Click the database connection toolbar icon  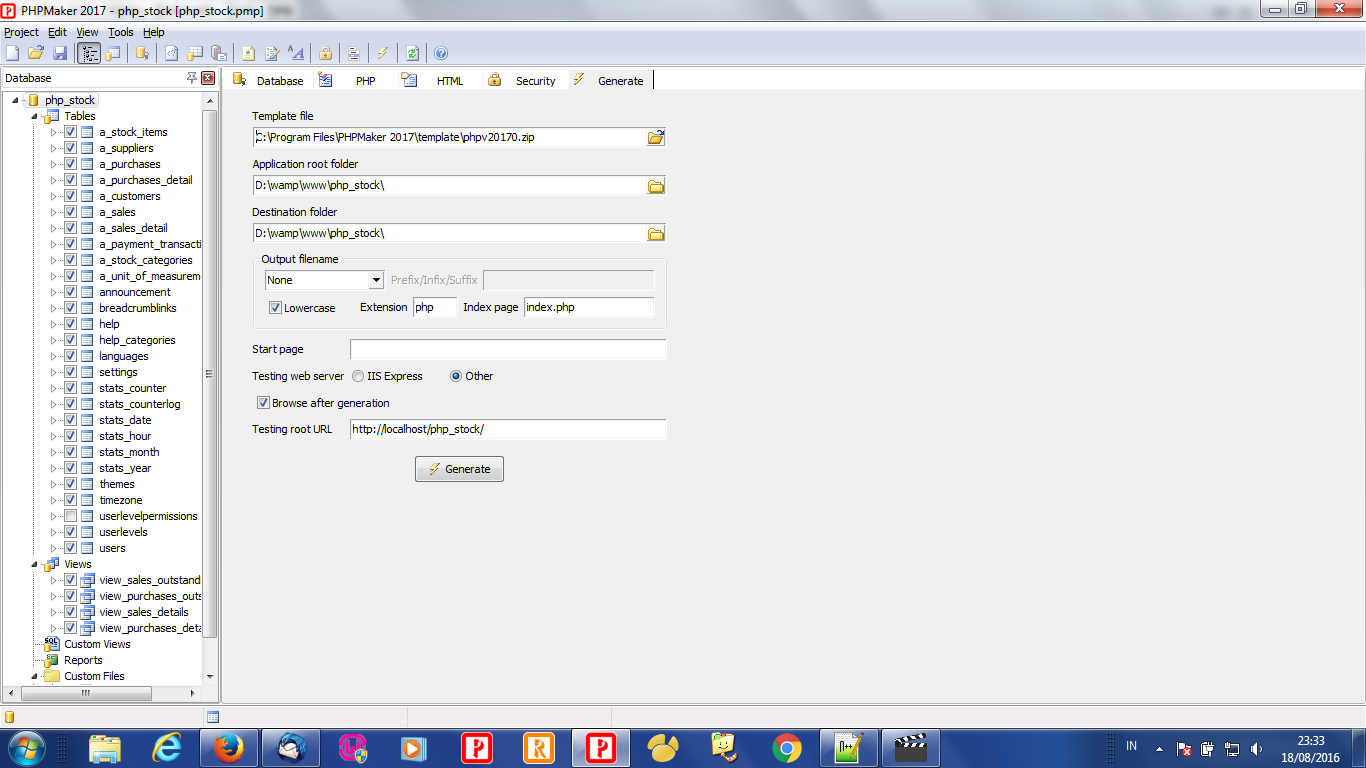[142, 53]
